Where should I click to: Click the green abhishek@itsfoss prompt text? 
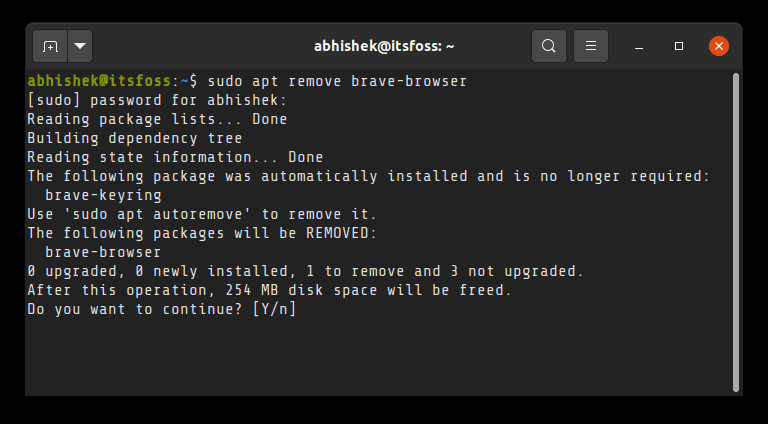pyautogui.click(x=100, y=81)
